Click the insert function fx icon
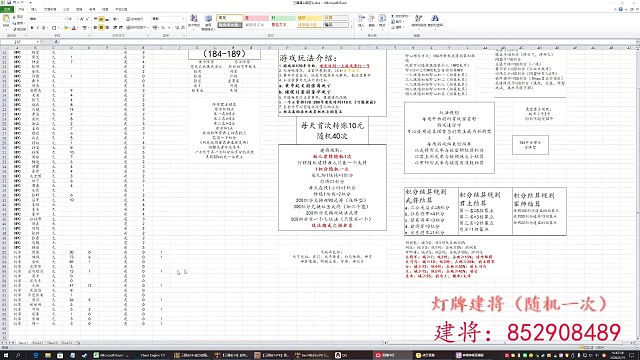640x360 pixels. (x=56, y=42)
